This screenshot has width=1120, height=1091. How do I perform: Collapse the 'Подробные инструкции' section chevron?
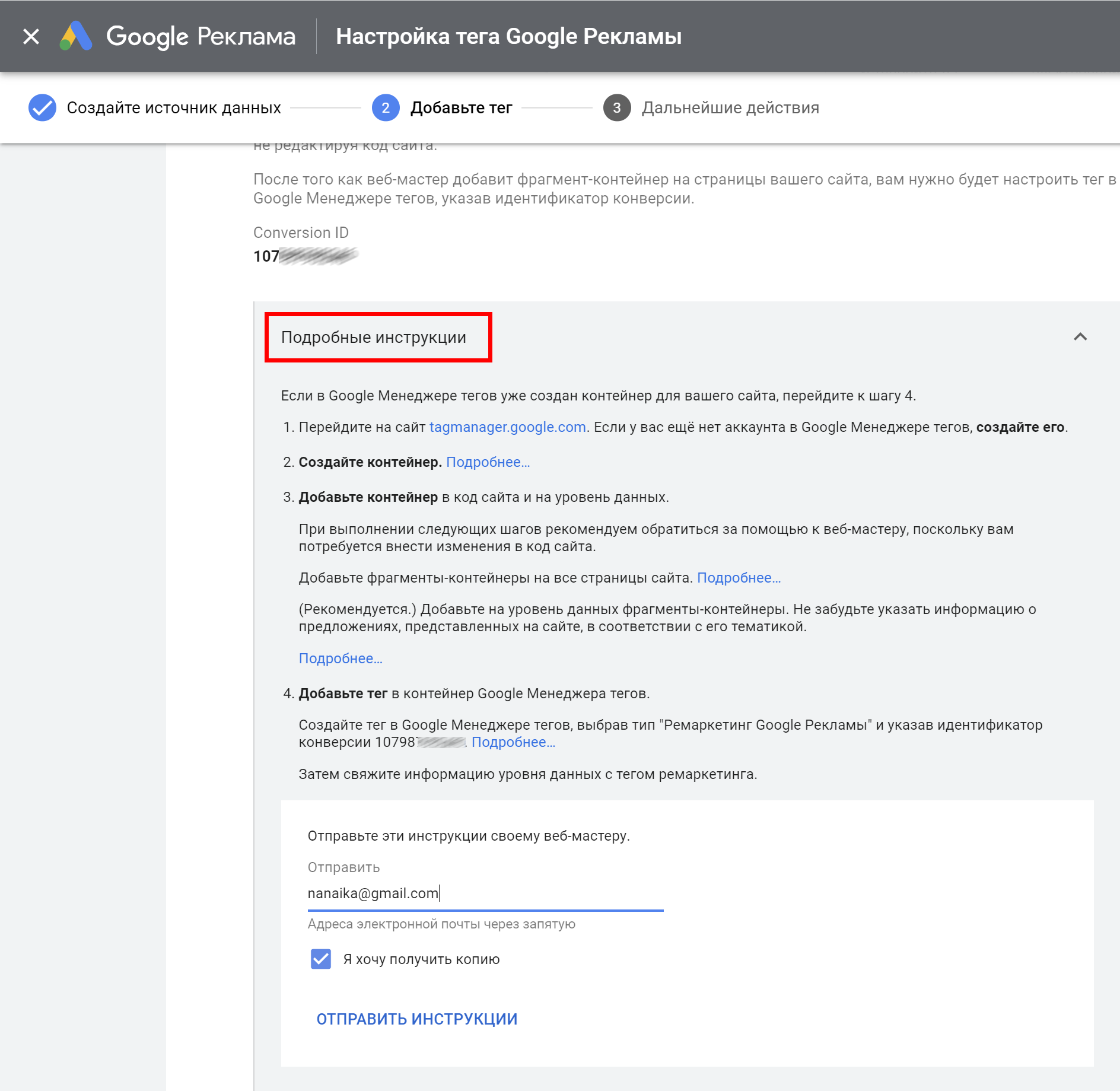pyautogui.click(x=1080, y=337)
